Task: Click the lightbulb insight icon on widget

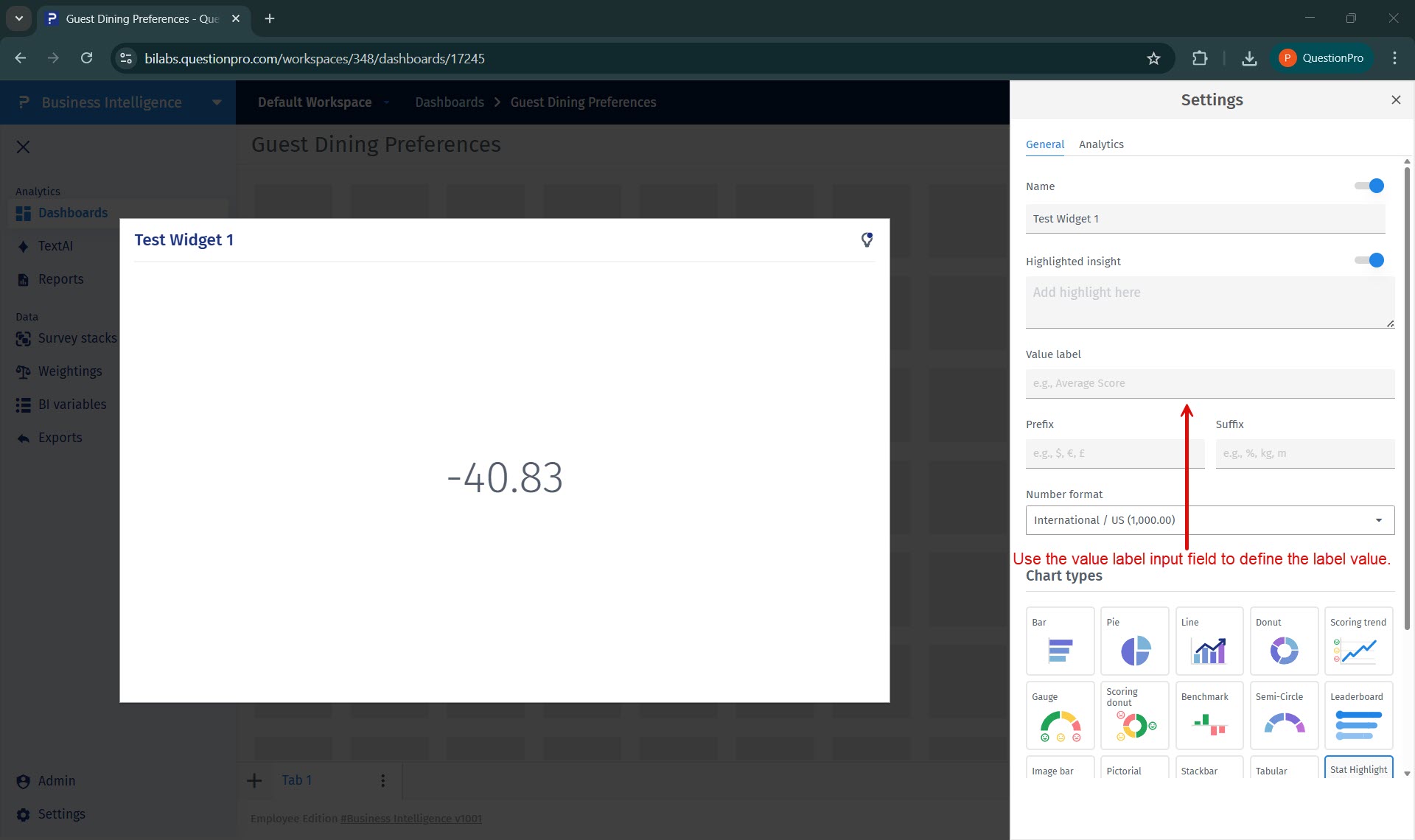Action: [x=867, y=239]
